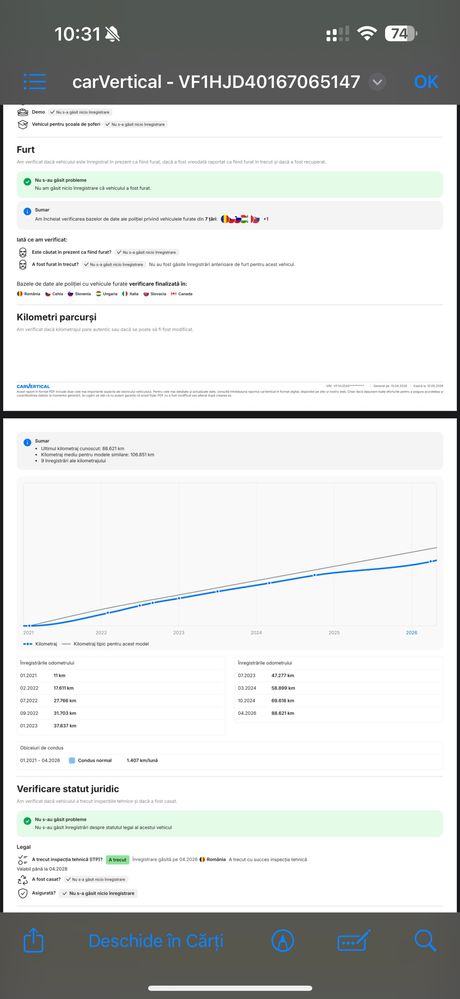The image size is (460, 999).
Task: Expand the document title dropdown chevron
Action: click(x=377, y=82)
